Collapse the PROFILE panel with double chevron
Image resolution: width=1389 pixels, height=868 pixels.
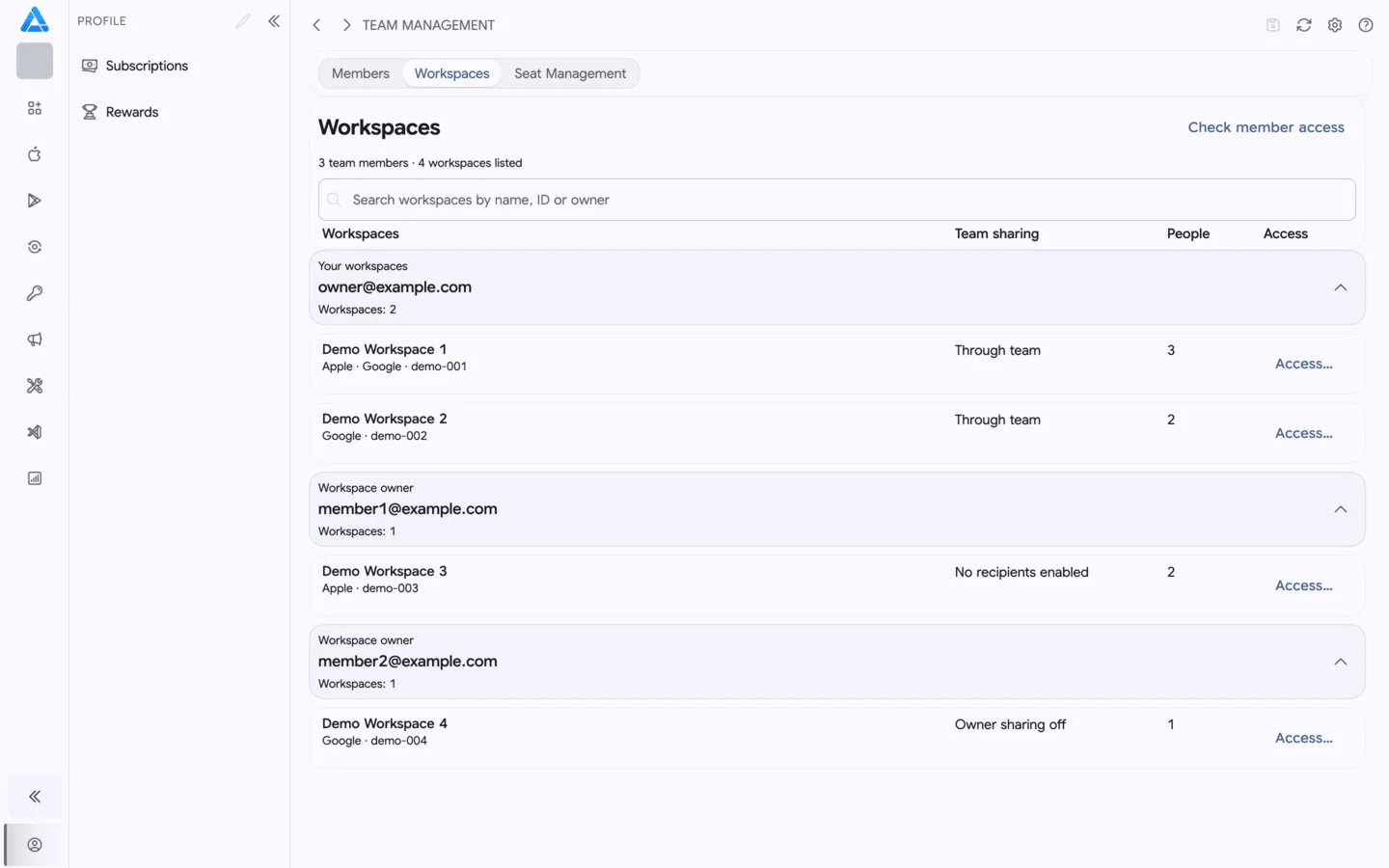(x=274, y=21)
